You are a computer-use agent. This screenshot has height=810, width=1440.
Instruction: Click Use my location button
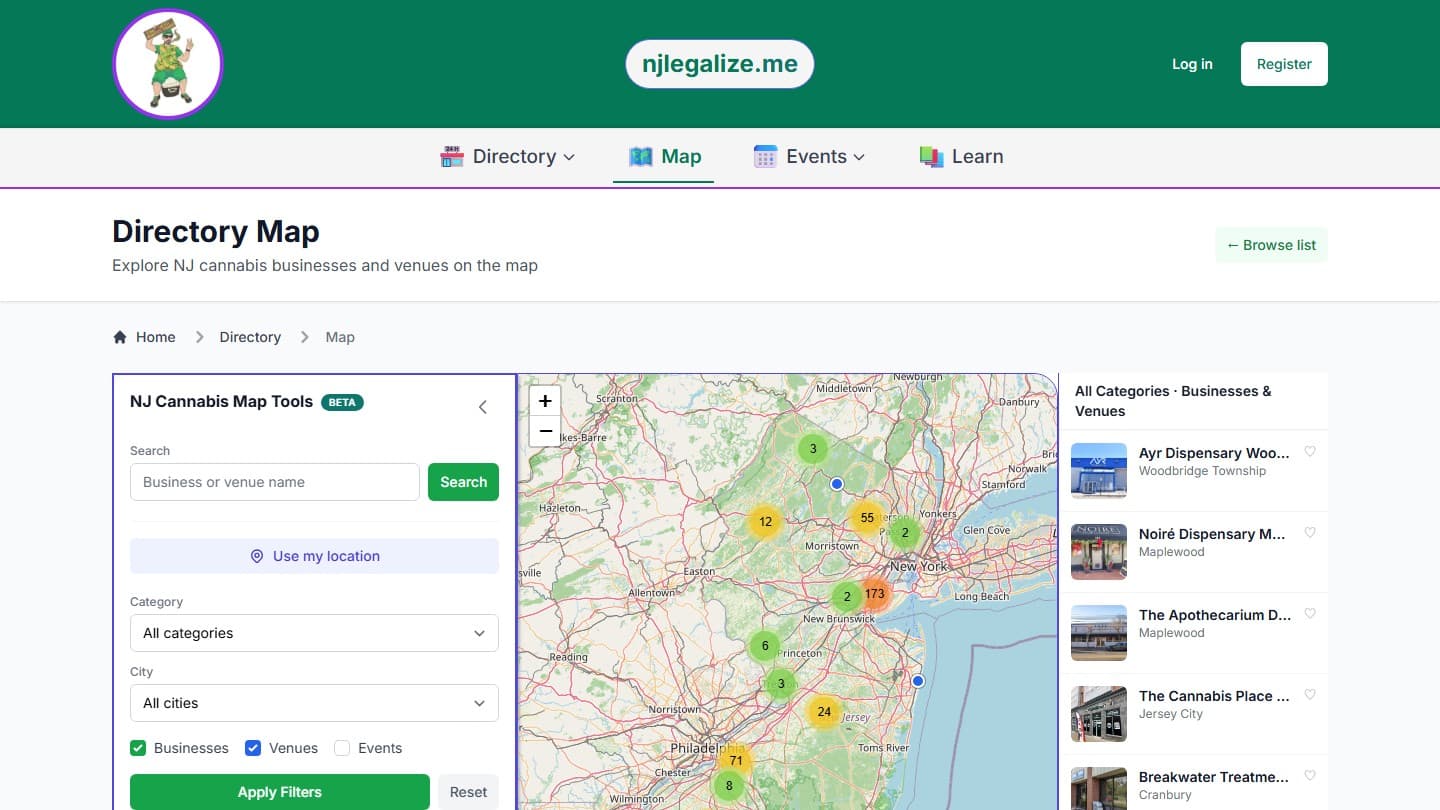[314, 556]
